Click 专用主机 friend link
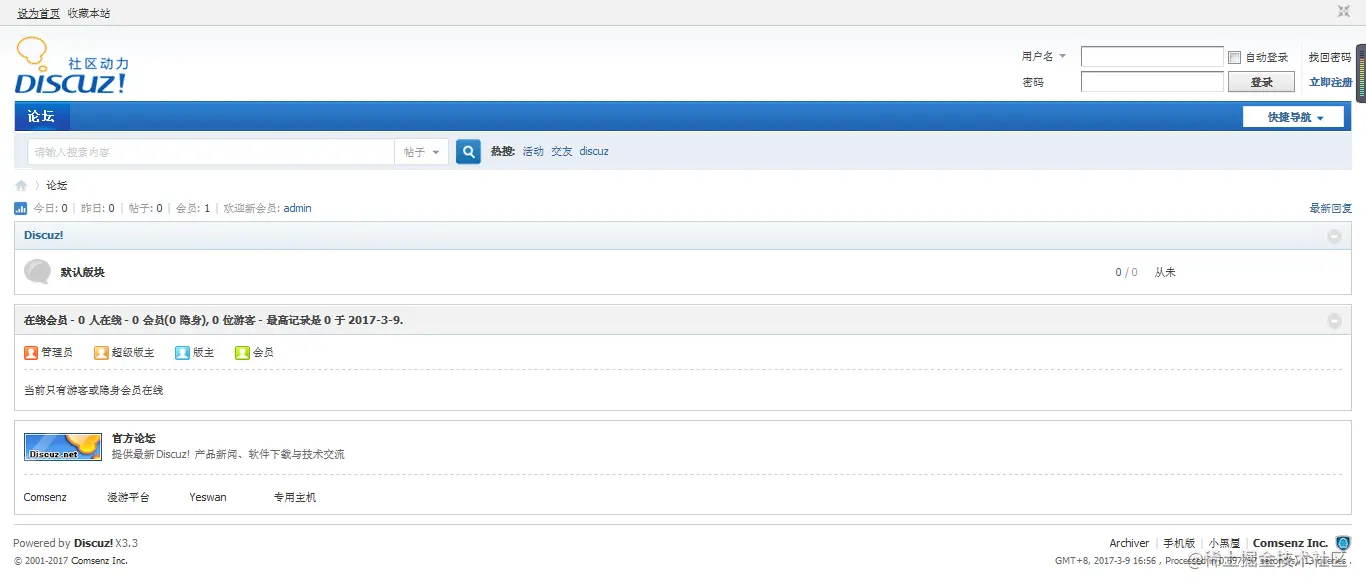Image resolution: width=1366 pixels, height=588 pixels. pos(295,497)
